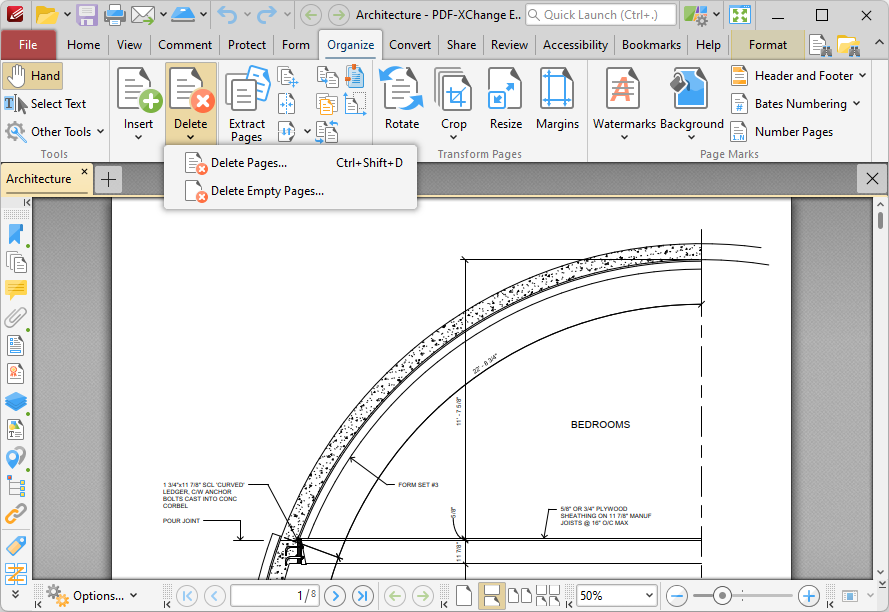Screen dimensions: 889x612
Task: Click the Find binoculars icon
Action: [x=819, y=45]
